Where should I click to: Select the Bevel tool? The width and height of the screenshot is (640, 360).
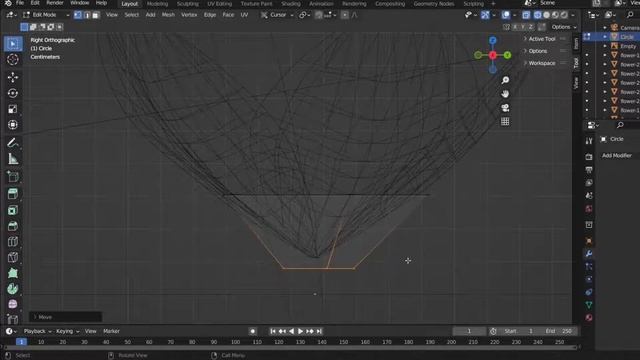point(13,226)
